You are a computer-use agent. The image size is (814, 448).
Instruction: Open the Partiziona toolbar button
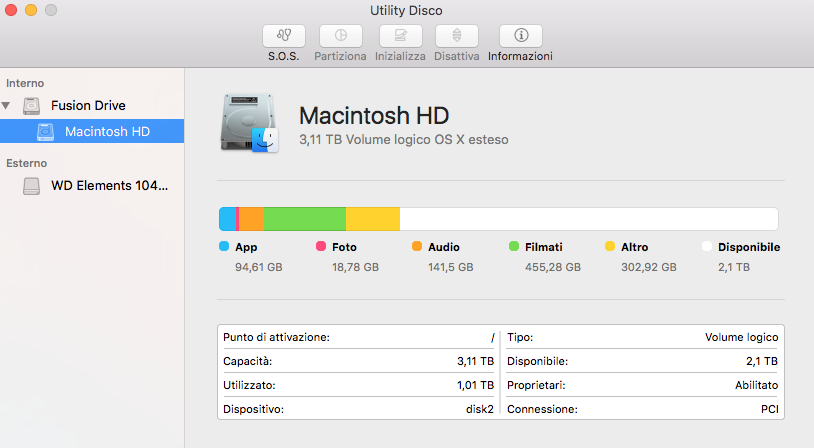click(x=341, y=36)
